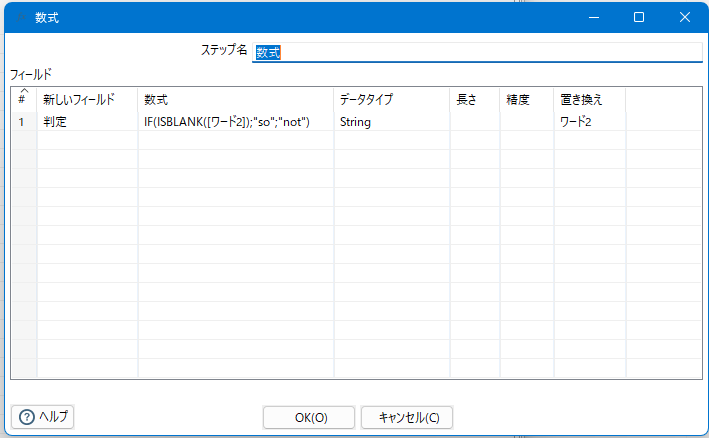The width and height of the screenshot is (709, 438).
Task: Click the empty 長さ cell in row 1
Action: click(x=474, y=122)
